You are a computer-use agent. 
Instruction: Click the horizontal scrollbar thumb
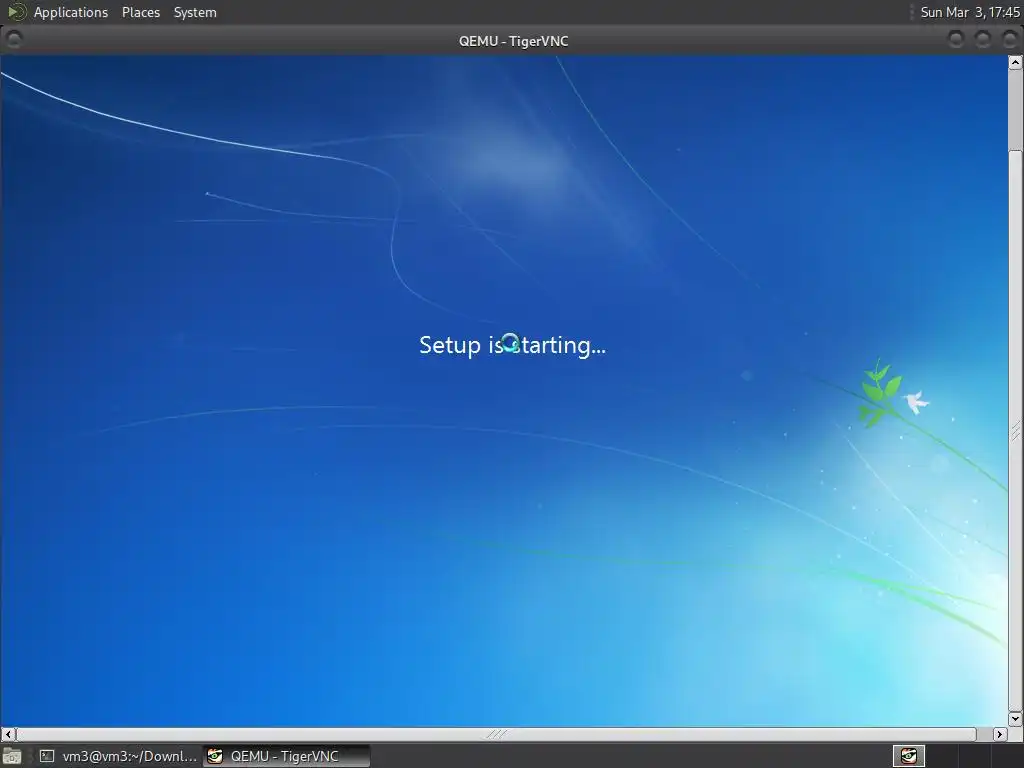(496, 734)
